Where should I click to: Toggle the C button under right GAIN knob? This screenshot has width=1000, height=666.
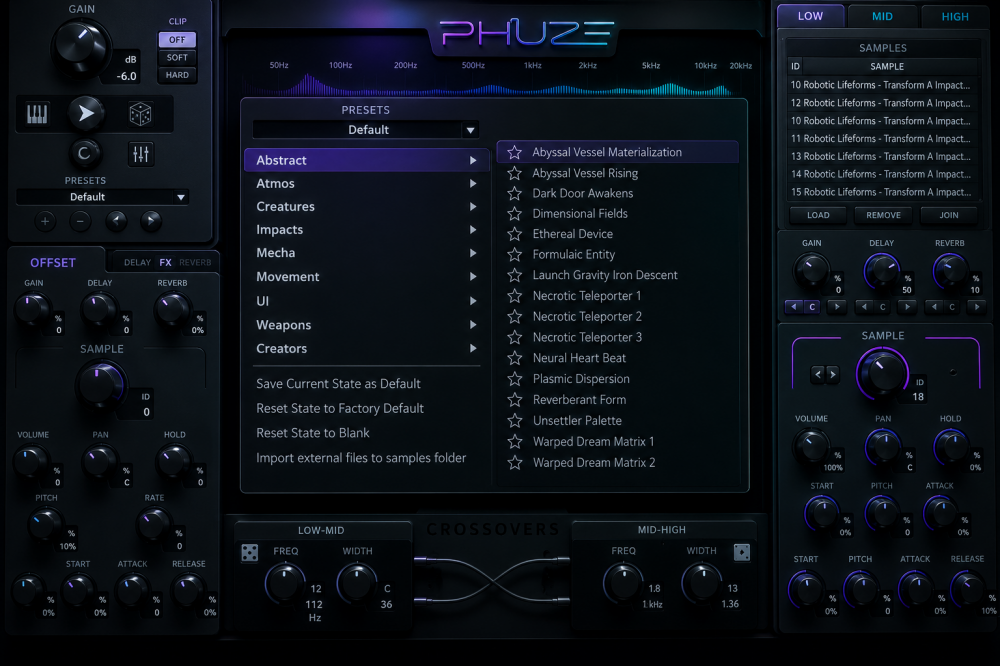(812, 307)
